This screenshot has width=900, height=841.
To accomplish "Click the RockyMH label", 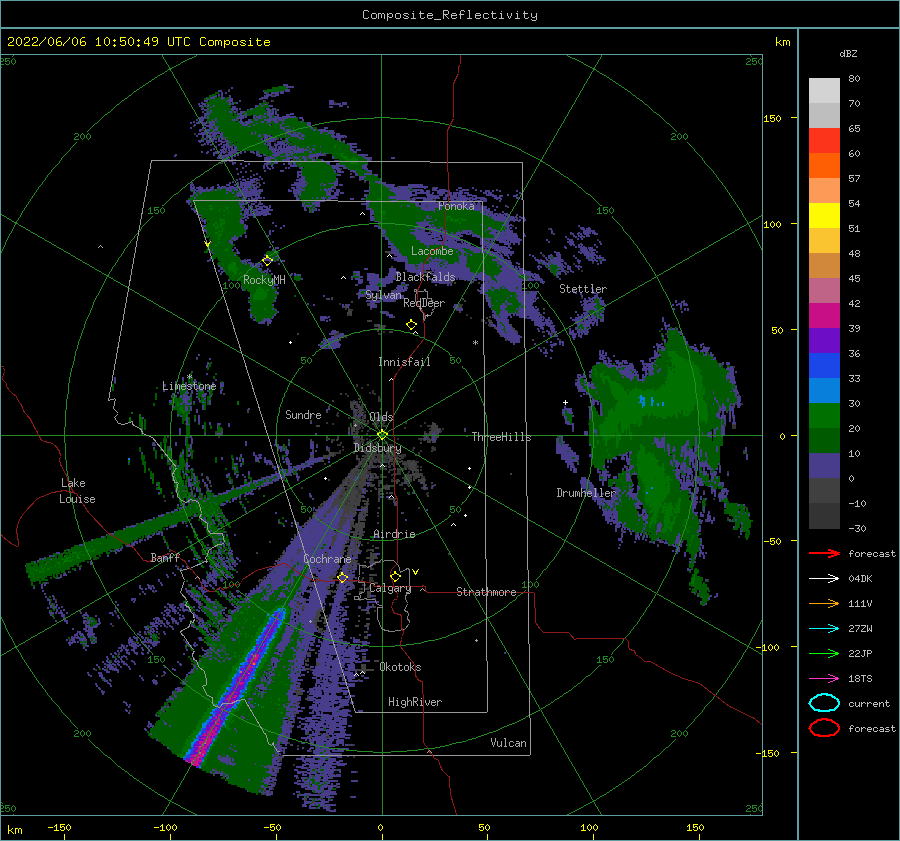I will click(264, 280).
